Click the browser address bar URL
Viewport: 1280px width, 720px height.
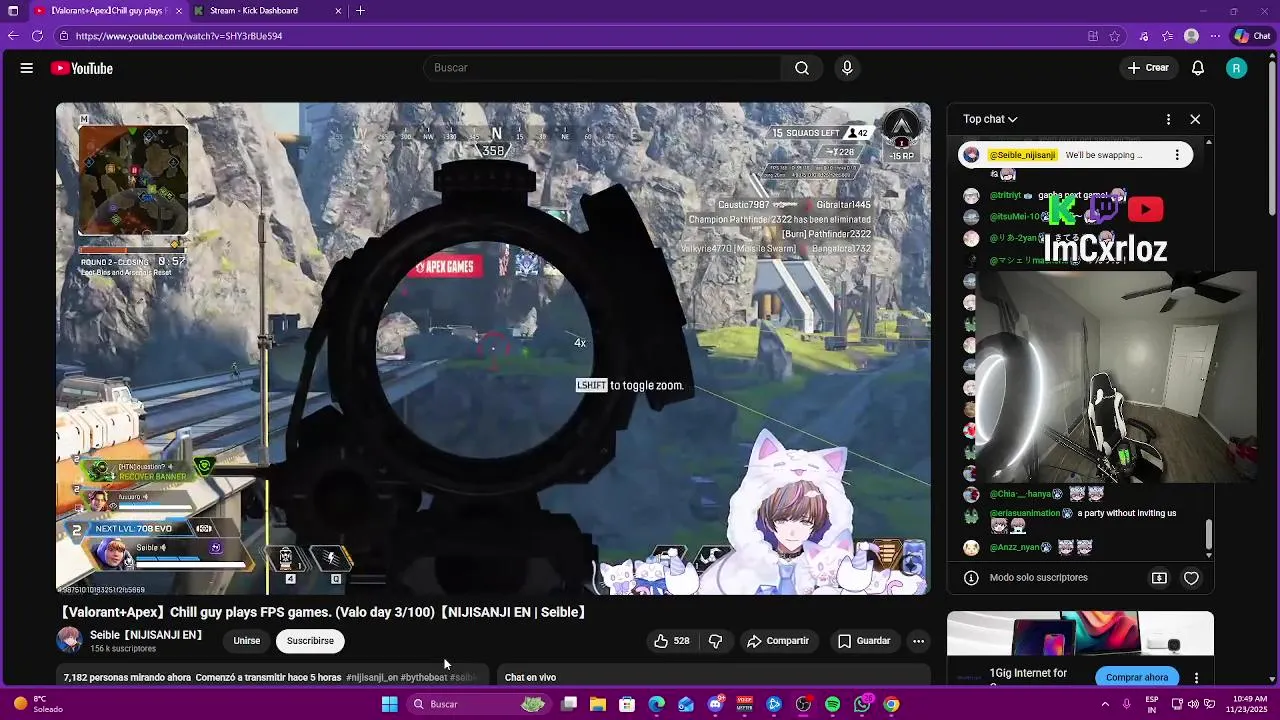[179, 36]
